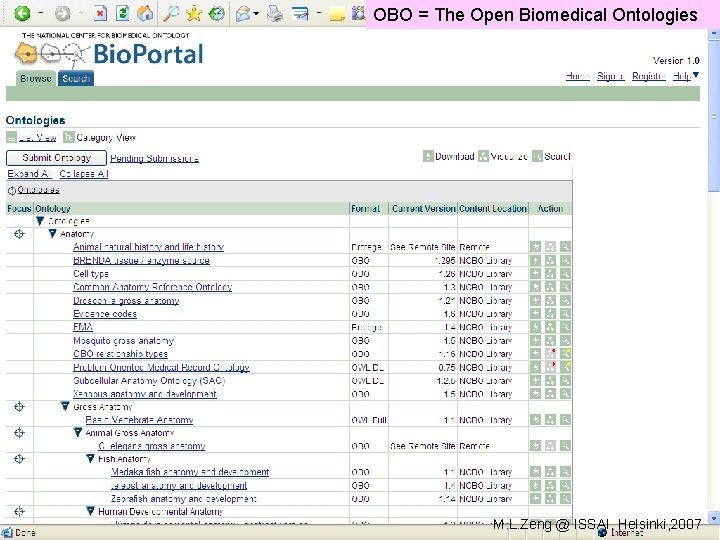Open Pending Submissions link
This screenshot has height=540, width=720.
pos(154,158)
